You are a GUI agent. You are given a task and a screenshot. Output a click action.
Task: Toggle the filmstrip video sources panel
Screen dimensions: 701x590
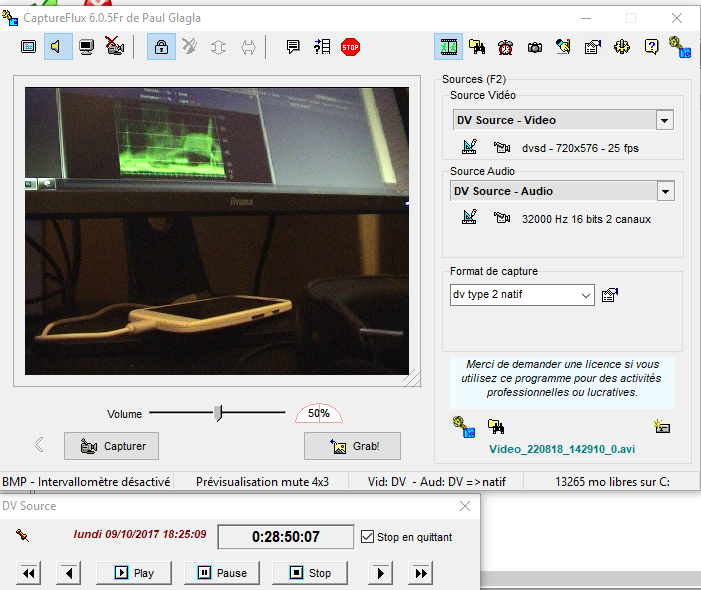point(448,46)
